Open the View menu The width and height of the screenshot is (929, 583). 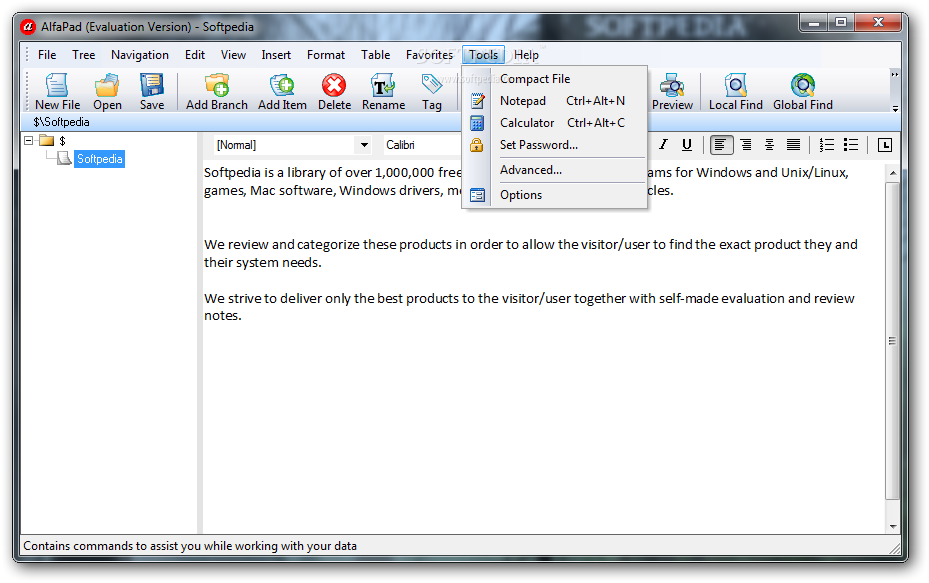click(x=233, y=55)
